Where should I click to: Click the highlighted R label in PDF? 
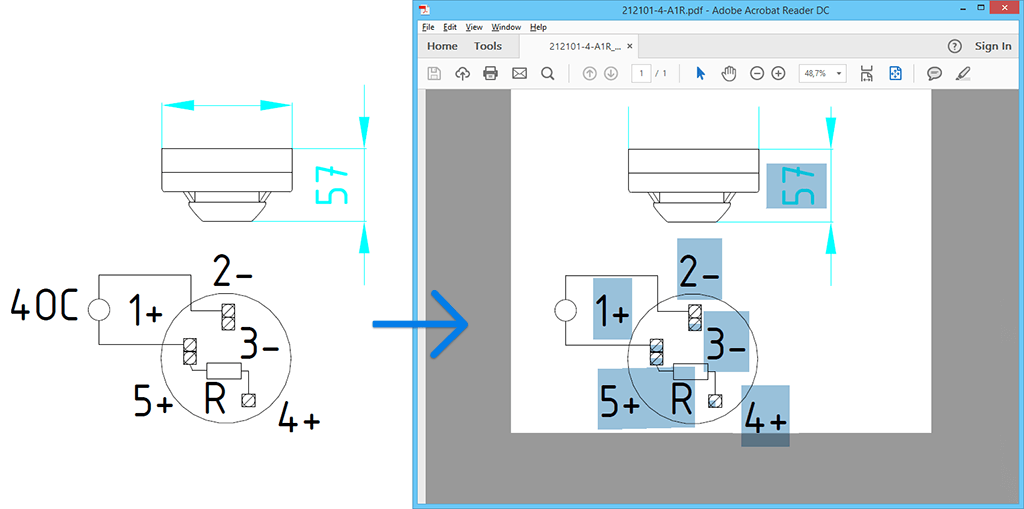[x=682, y=397]
